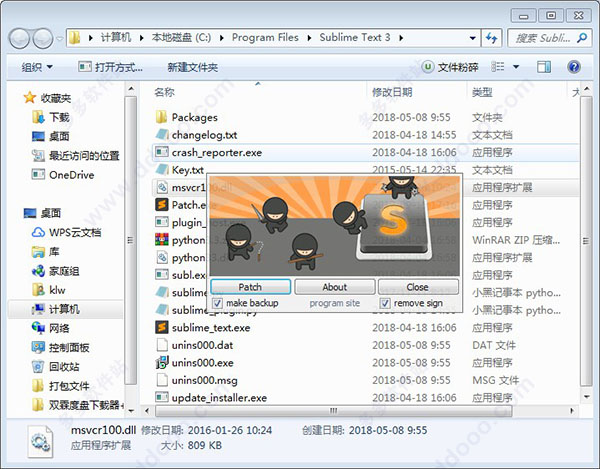The height and width of the screenshot is (469, 600).
Task: Click the horizontal scrollbar of file list
Action: coord(334,411)
